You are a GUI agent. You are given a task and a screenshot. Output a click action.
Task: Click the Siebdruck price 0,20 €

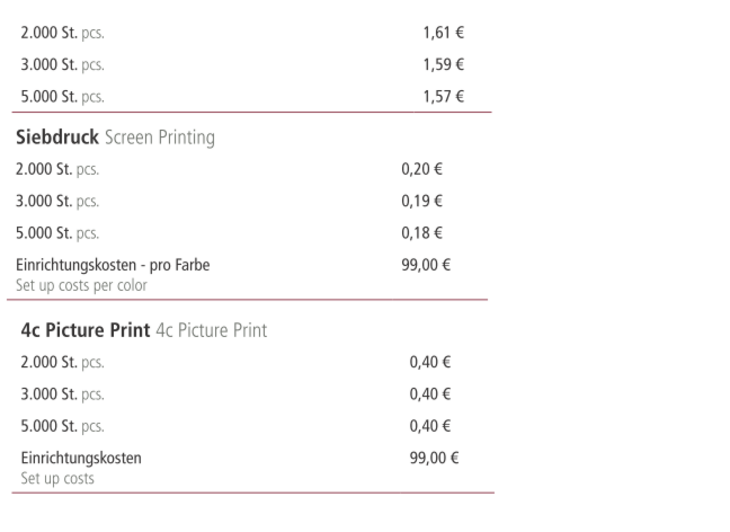(422, 169)
